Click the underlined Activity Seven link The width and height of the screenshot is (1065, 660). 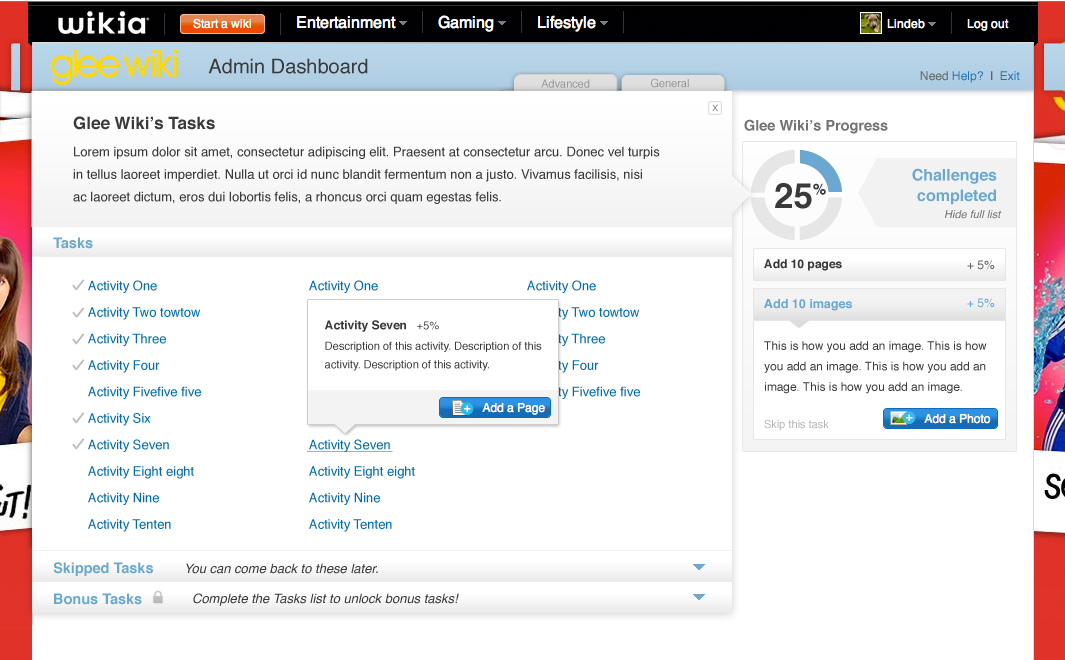(350, 445)
